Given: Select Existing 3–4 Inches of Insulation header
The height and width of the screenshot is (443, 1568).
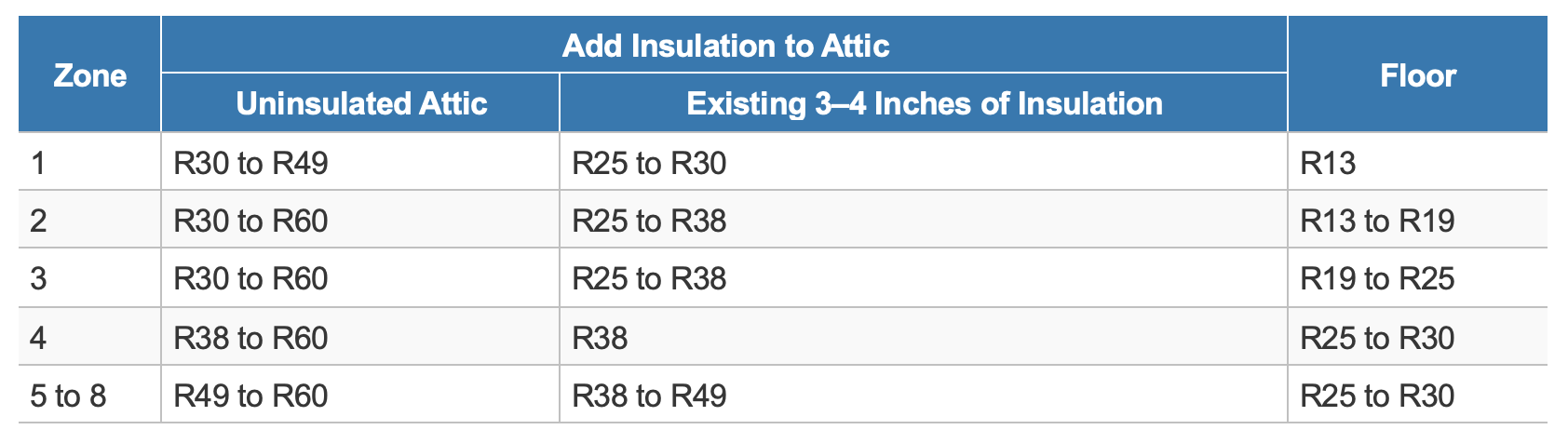Looking at the screenshot, I should [924, 103].
